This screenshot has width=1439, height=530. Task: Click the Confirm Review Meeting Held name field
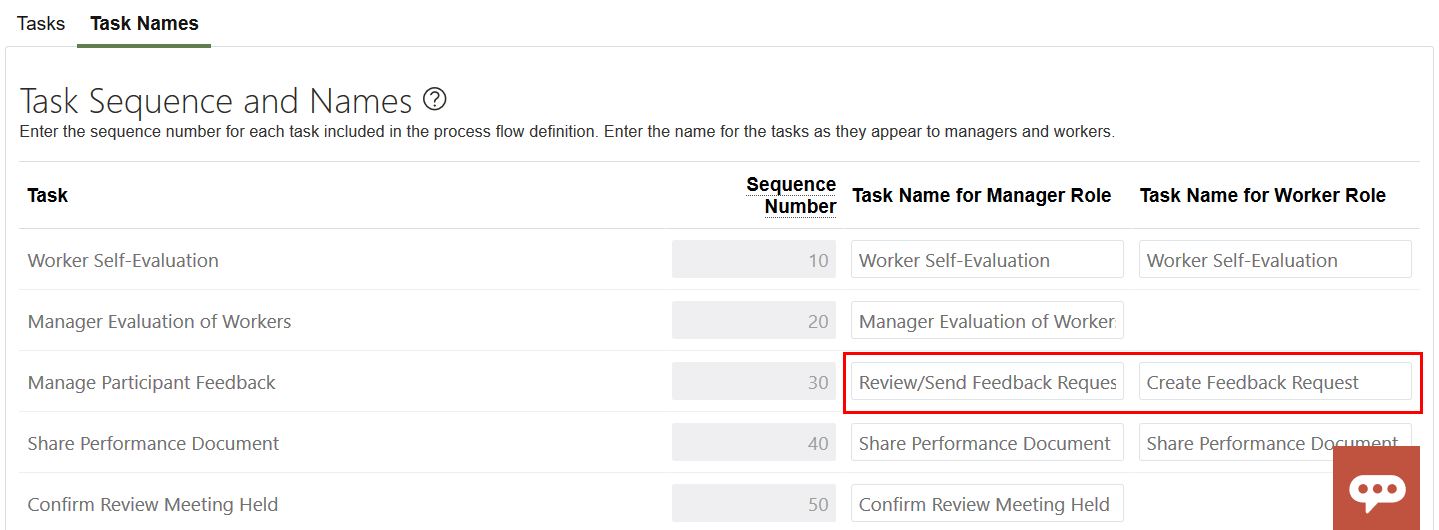[987, 504]
